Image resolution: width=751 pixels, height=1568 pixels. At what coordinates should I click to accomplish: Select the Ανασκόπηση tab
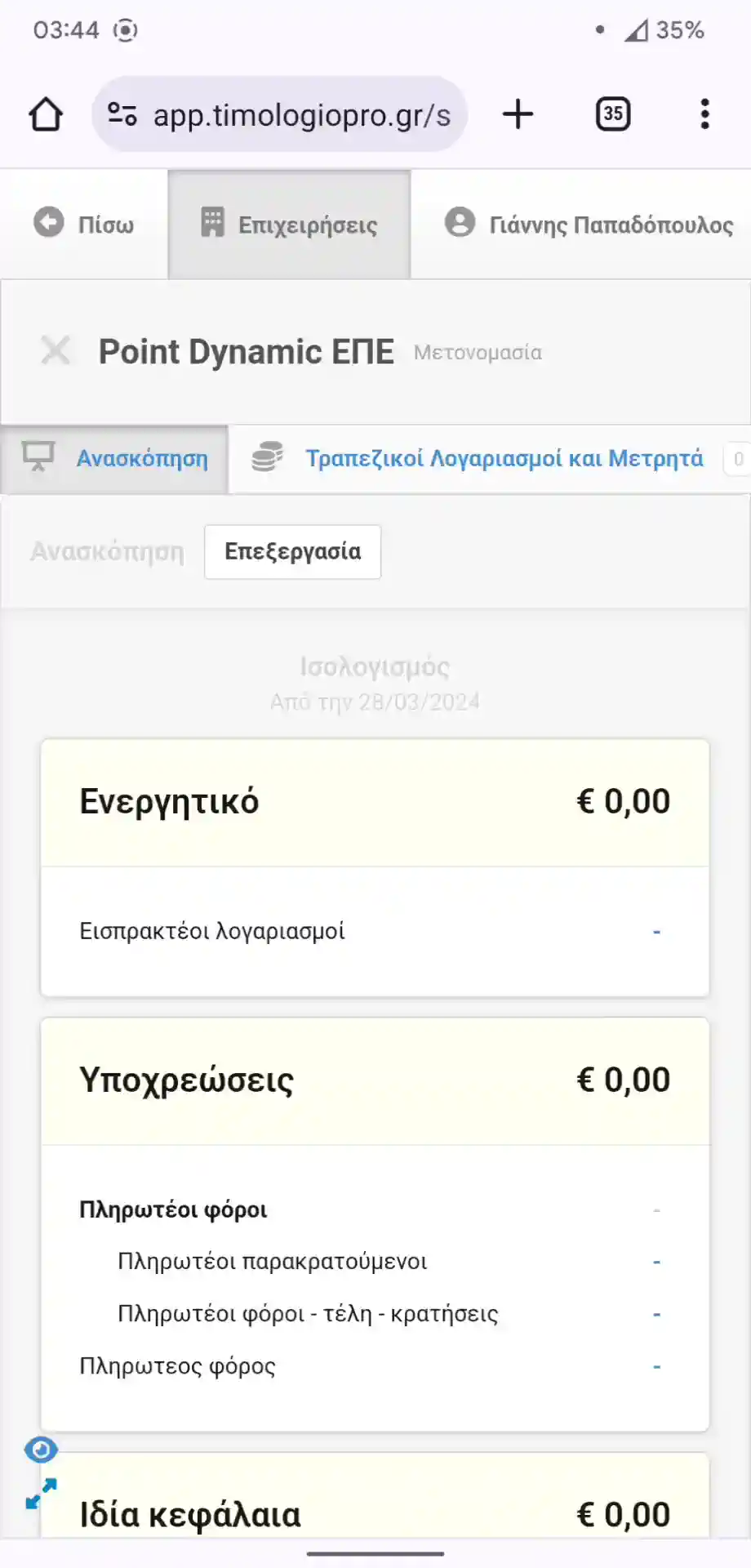115,459
